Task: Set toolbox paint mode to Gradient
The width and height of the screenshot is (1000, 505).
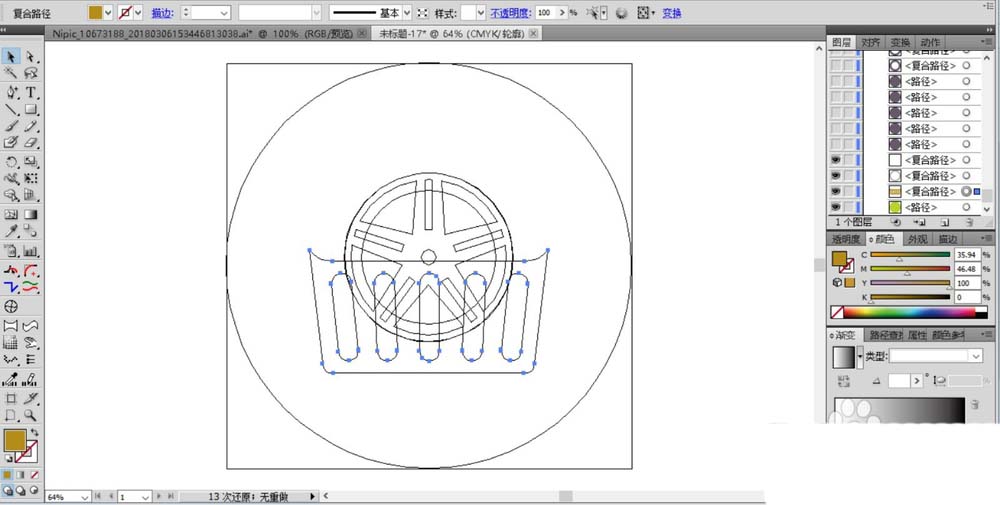Action: click(20, 475)
